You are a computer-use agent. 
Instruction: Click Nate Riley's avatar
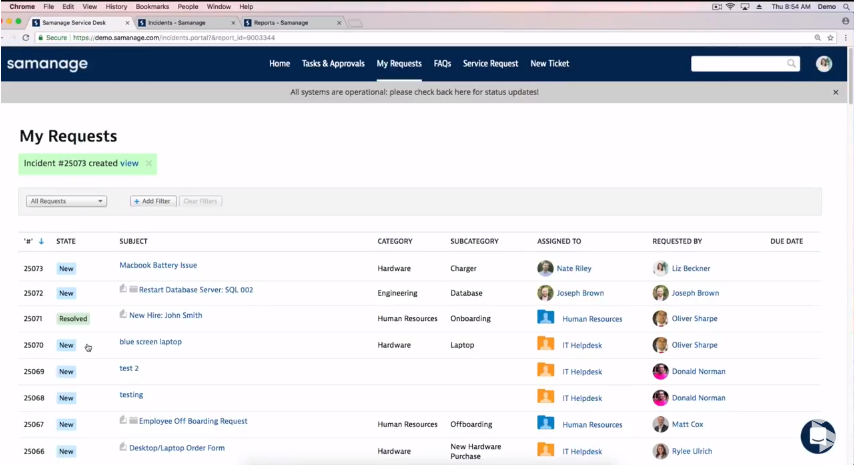click(x=545, y=268)
